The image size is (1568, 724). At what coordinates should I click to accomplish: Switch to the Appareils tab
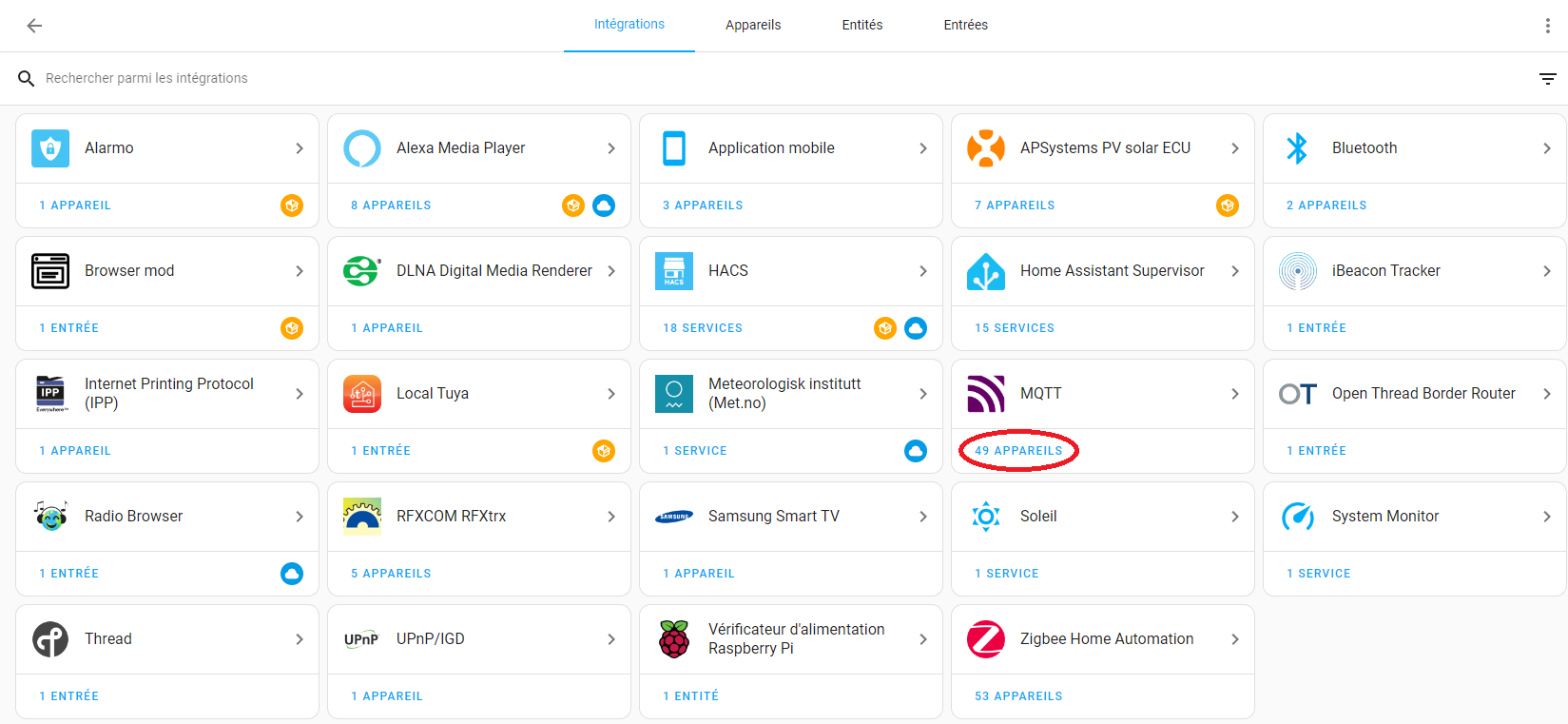753,26
